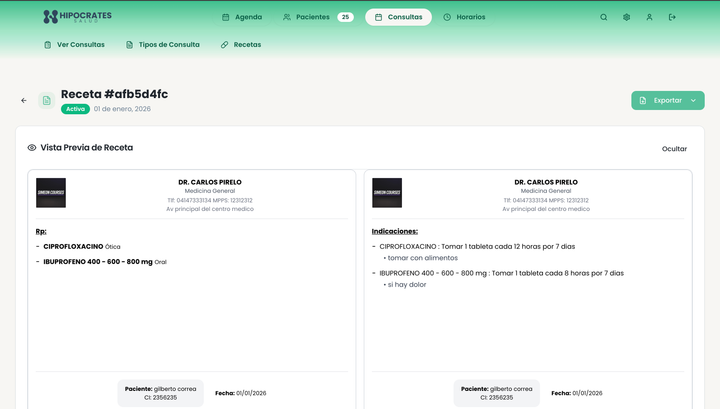Go back using the left arrow

(24, 100)
